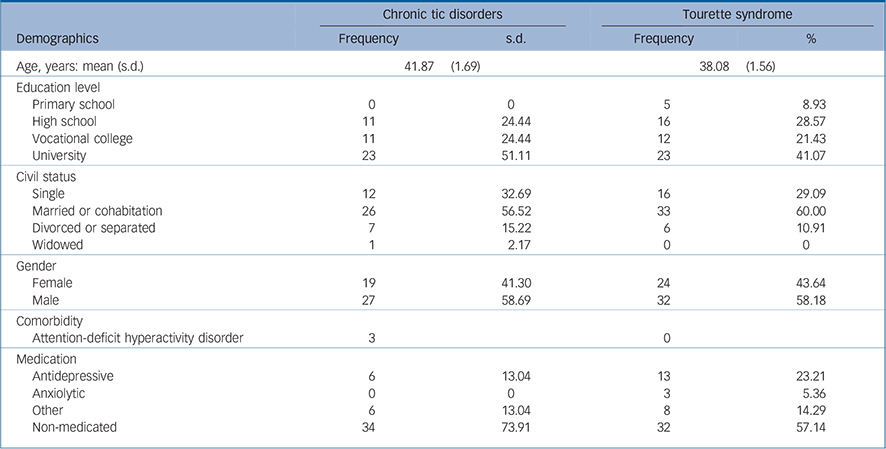Click the 32.69 value in Single row

[x=515, y=194]
